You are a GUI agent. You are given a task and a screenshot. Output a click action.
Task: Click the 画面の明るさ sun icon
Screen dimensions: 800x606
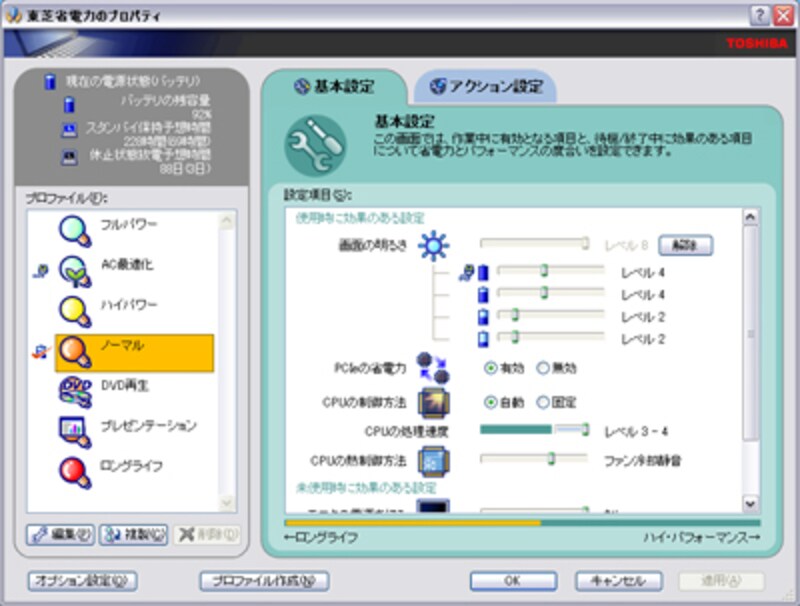[x=433, y=245]
